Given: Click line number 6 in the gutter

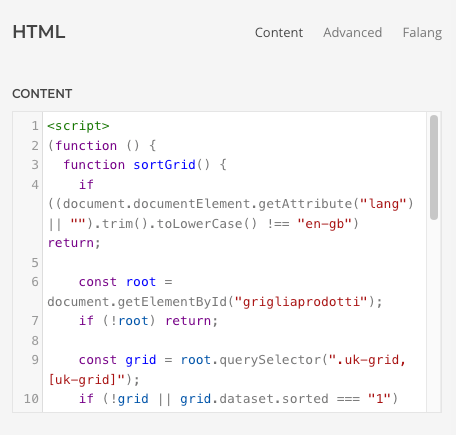Looking at the screenshot, I should [x=35, y=282].
